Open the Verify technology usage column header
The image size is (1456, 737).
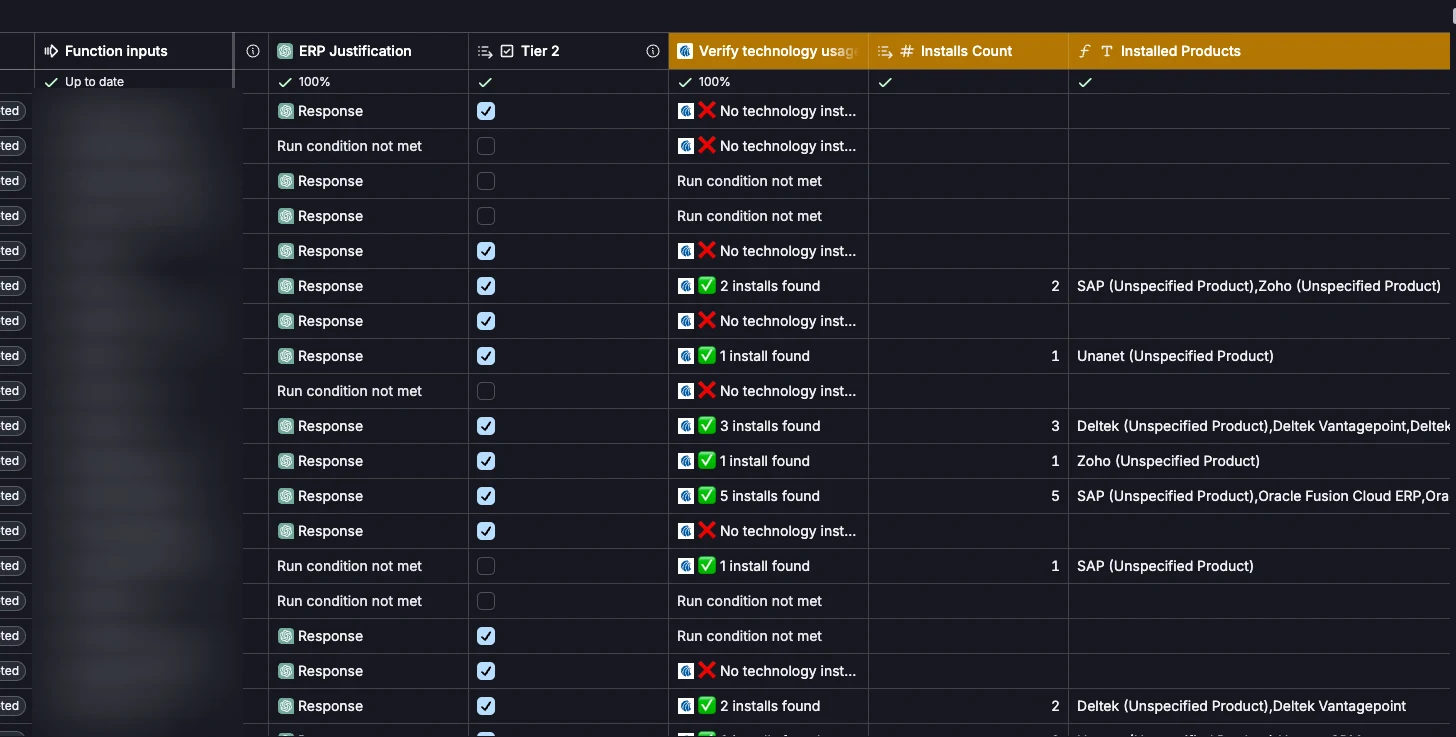768,51
